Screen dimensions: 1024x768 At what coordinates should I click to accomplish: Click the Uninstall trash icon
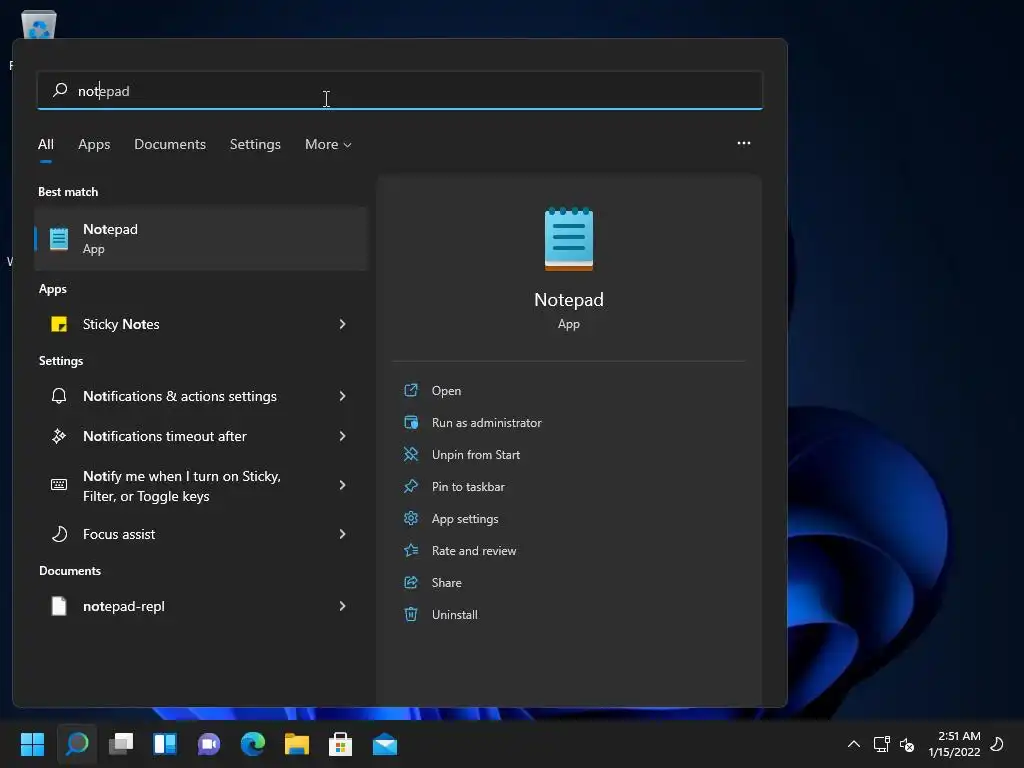[x=411, y=615]
